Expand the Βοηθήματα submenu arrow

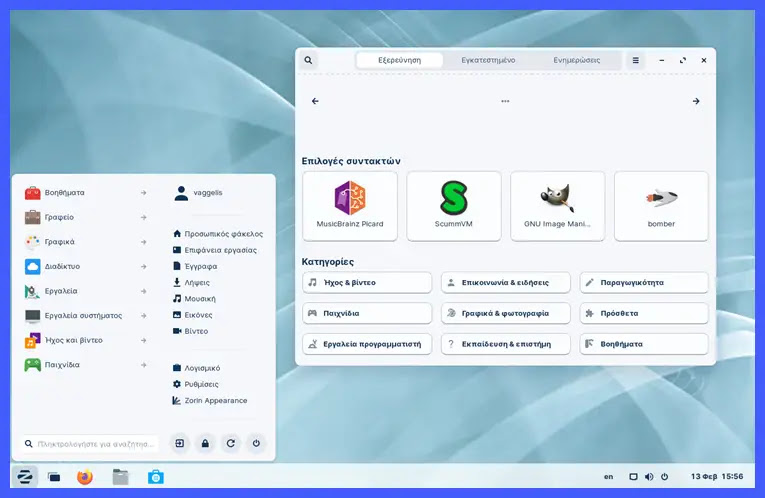pyautogui.click(x=143, y=193)
